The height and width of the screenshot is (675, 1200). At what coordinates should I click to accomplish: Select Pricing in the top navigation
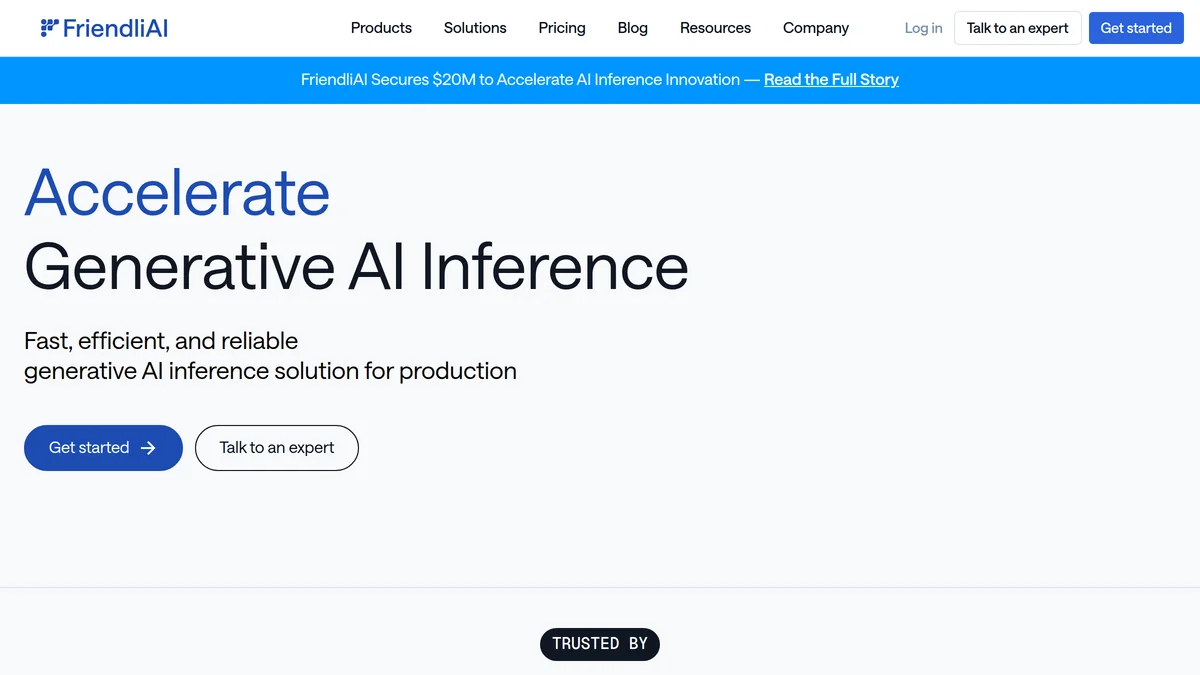(561, 28)
